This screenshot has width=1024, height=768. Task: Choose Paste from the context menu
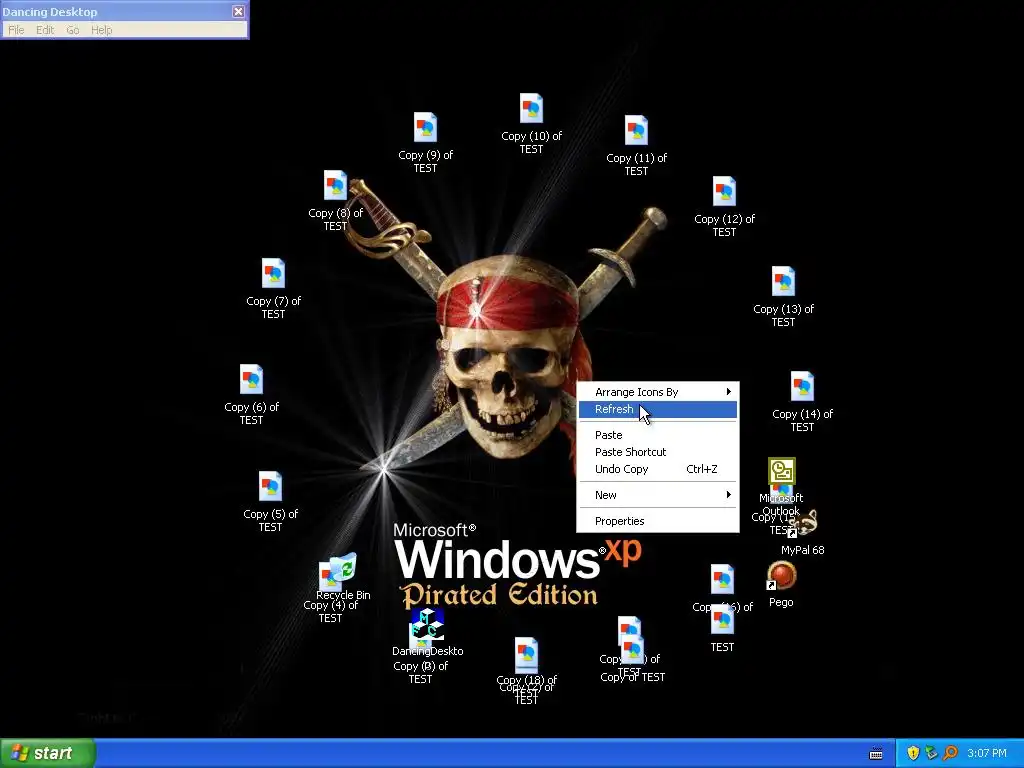click(658, 435)
